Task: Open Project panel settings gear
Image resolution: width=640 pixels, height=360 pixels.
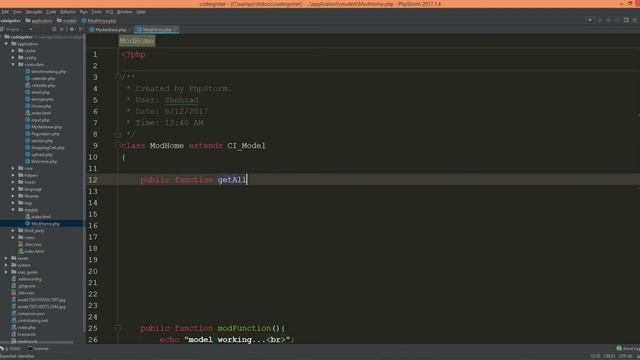Action: click(x=72, y=29)
